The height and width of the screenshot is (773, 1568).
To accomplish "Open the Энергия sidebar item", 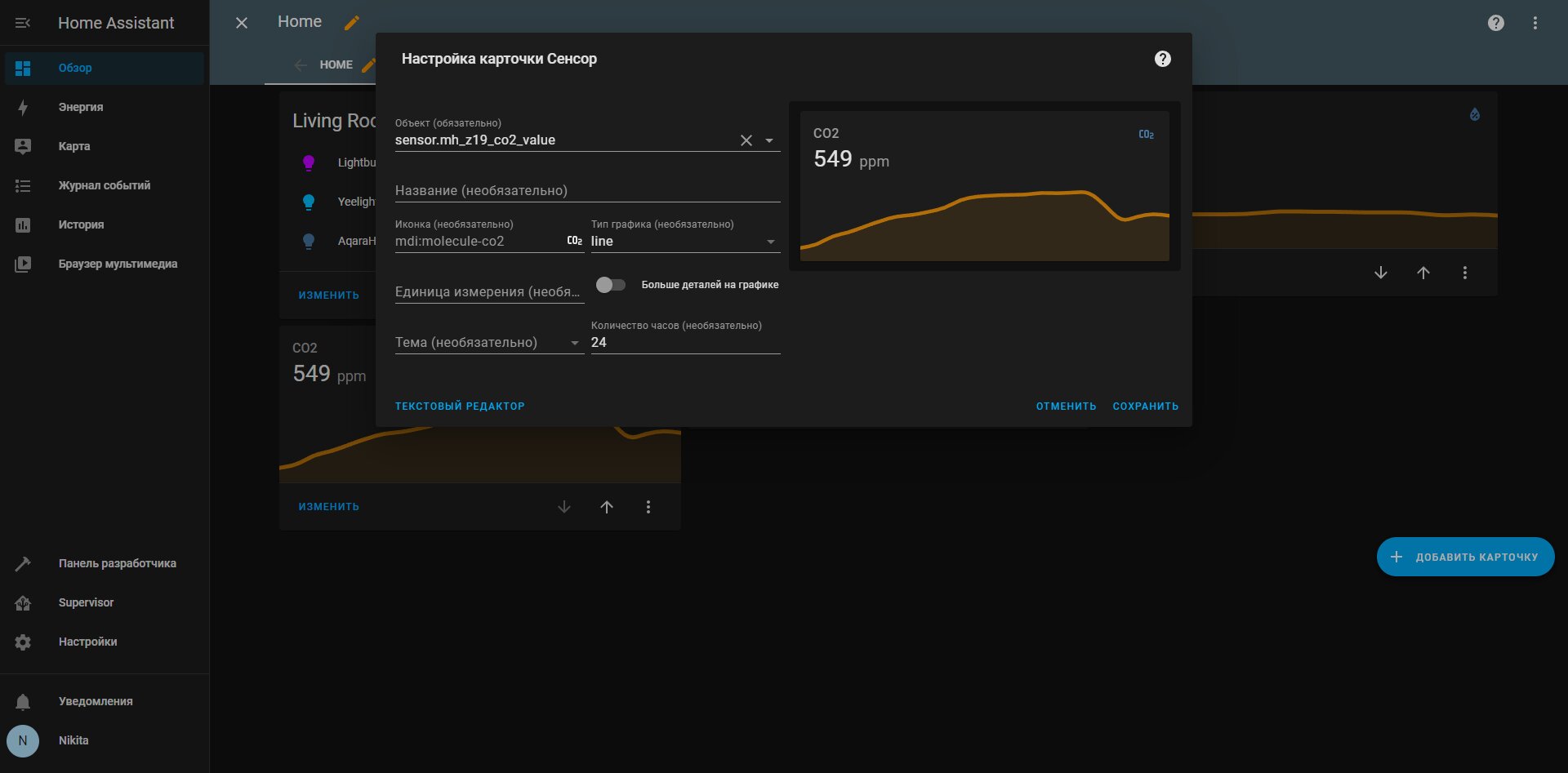I will tap(104, 107).
